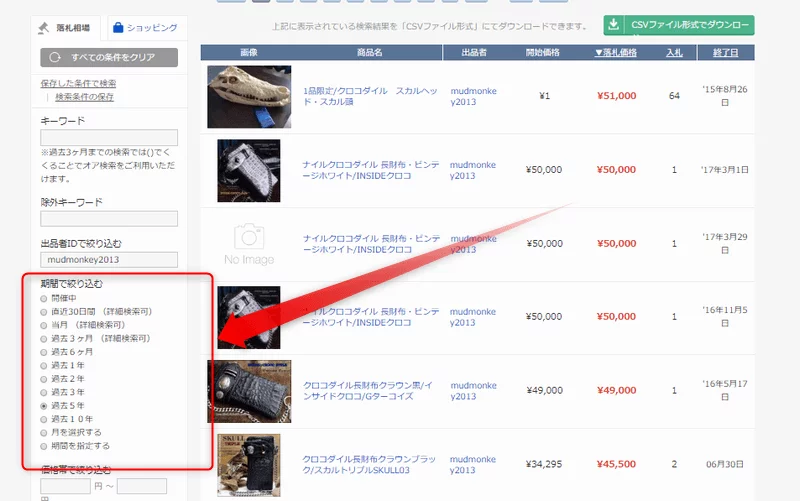This screenshot has width=800, height=501.
Task: Select the 開催中 period radio button
Action: [x=43, y=298]
